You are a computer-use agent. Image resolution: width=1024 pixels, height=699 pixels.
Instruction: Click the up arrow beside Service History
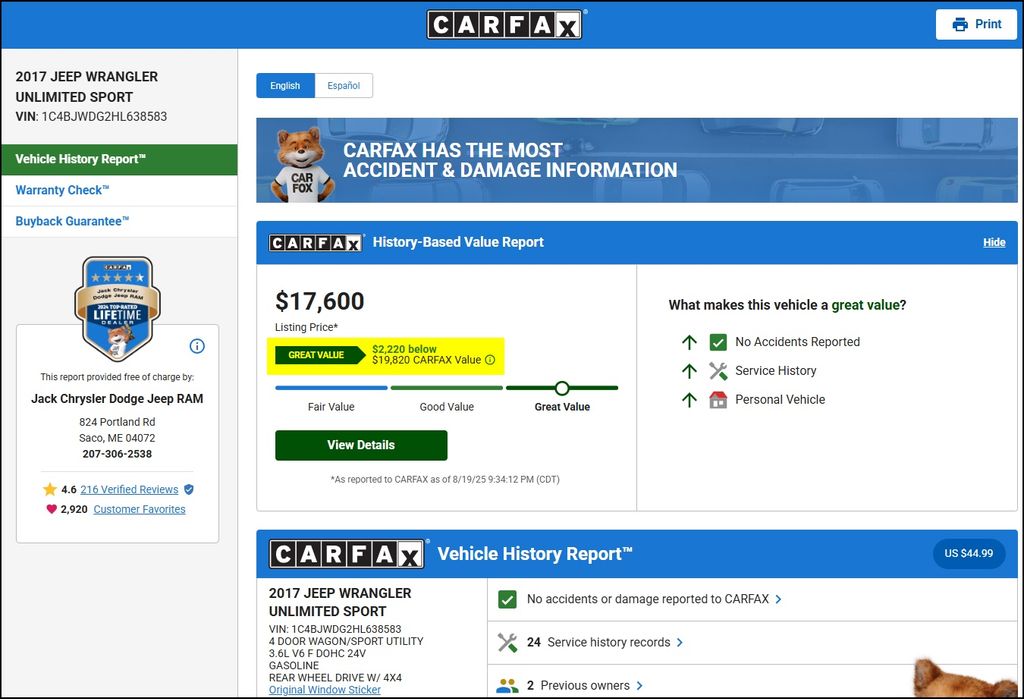pyautogui.click(x=690, y=371)
